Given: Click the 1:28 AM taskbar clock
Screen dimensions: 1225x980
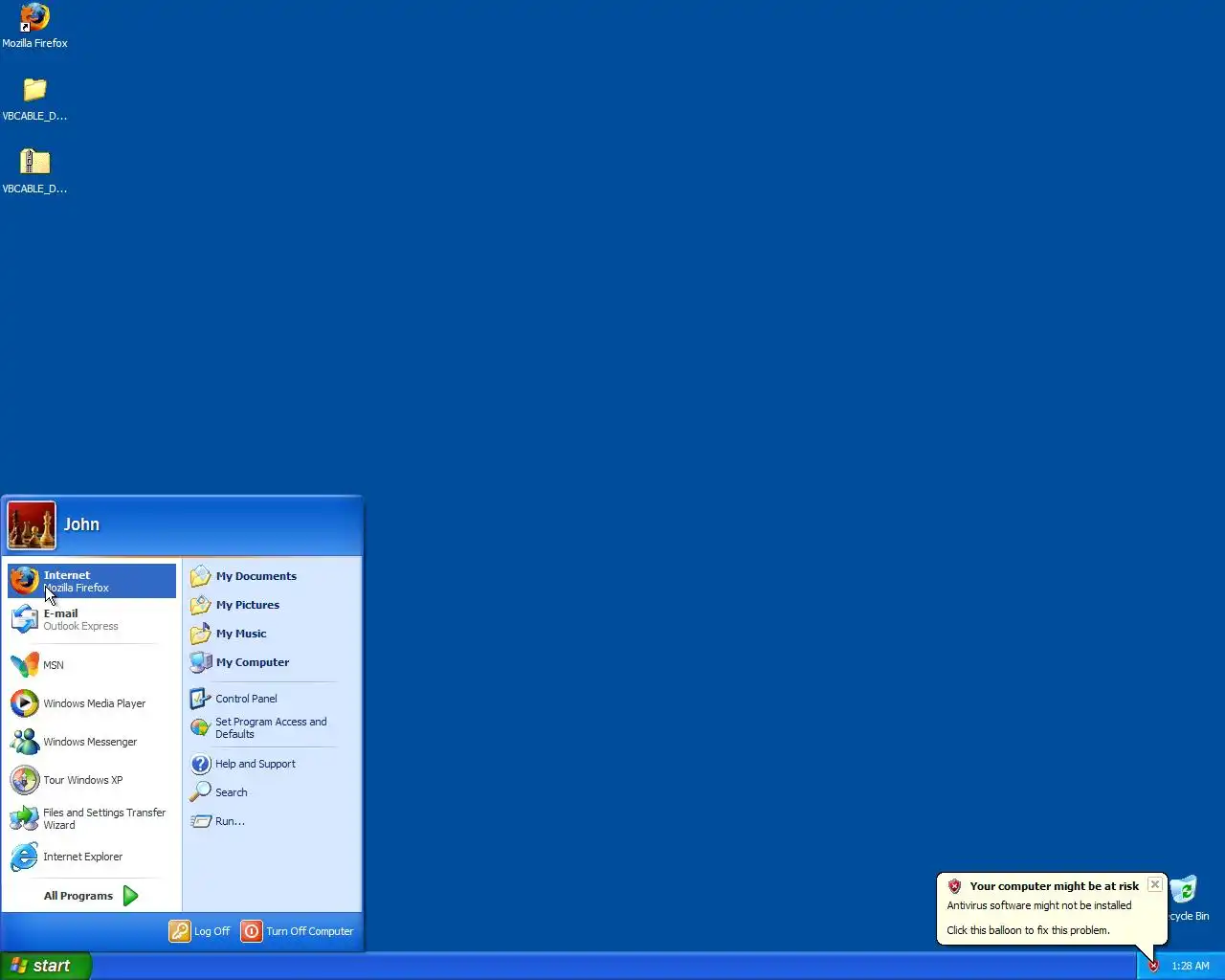Looking at the screenshot, I should coord(1191,966).
